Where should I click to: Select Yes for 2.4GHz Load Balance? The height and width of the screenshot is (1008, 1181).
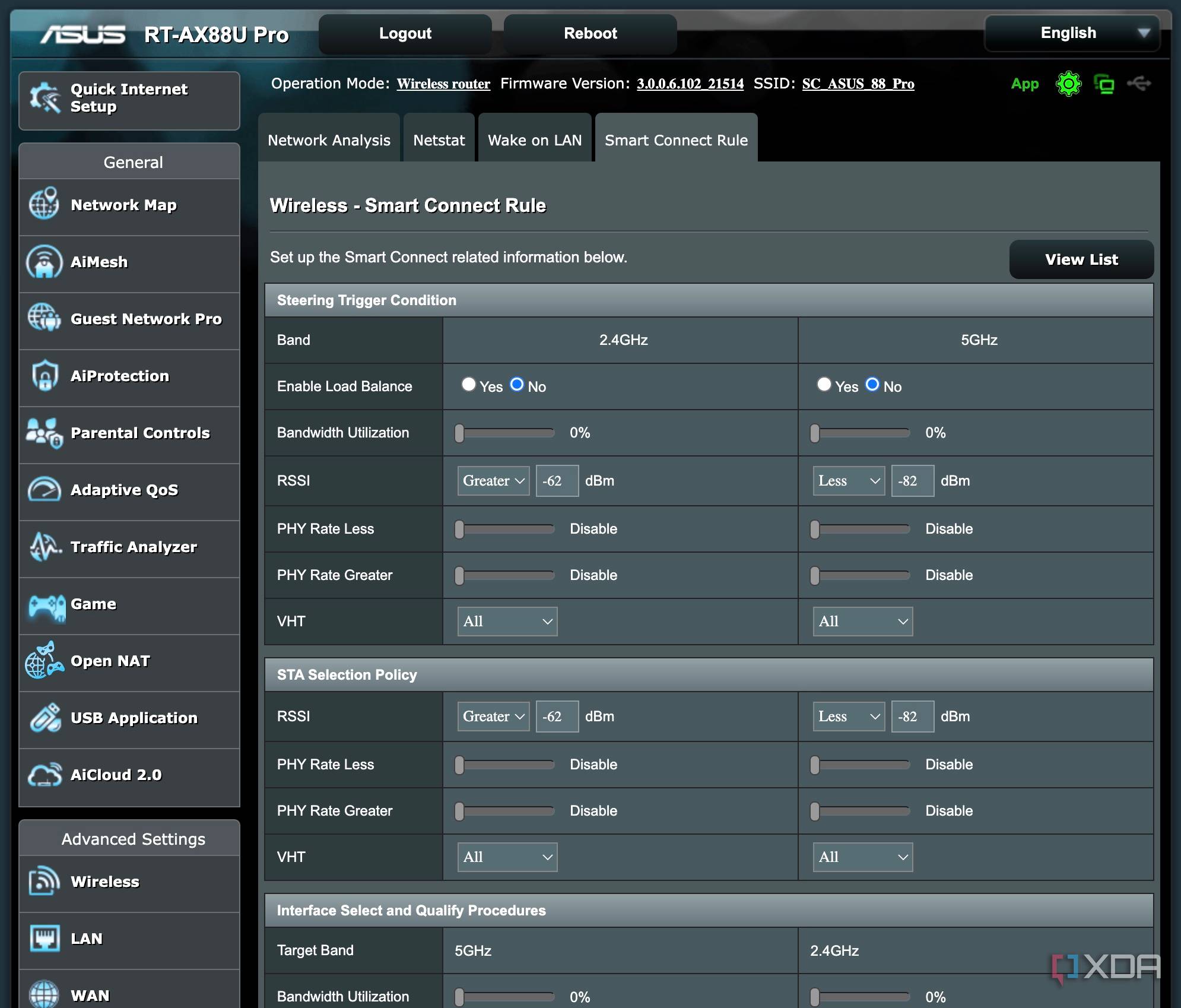pyautogui.click(x=468, y=384)
